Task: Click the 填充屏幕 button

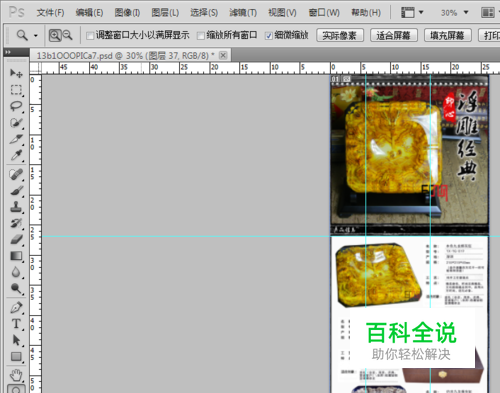Action: (447, 35)
